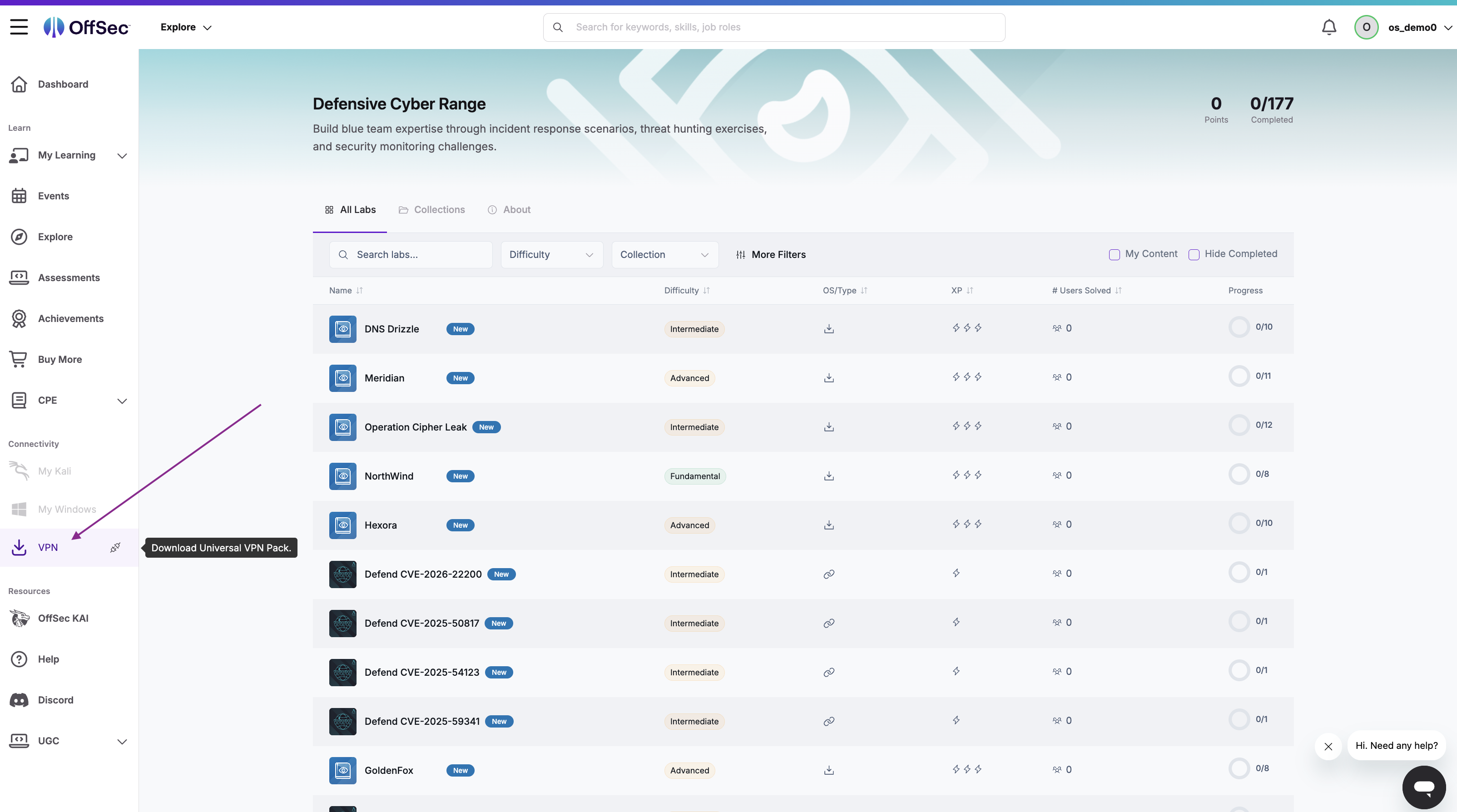The width and height of the screenshot is (1457, 812).
Task: Switch to the About tab
Action: click(509, 209)
